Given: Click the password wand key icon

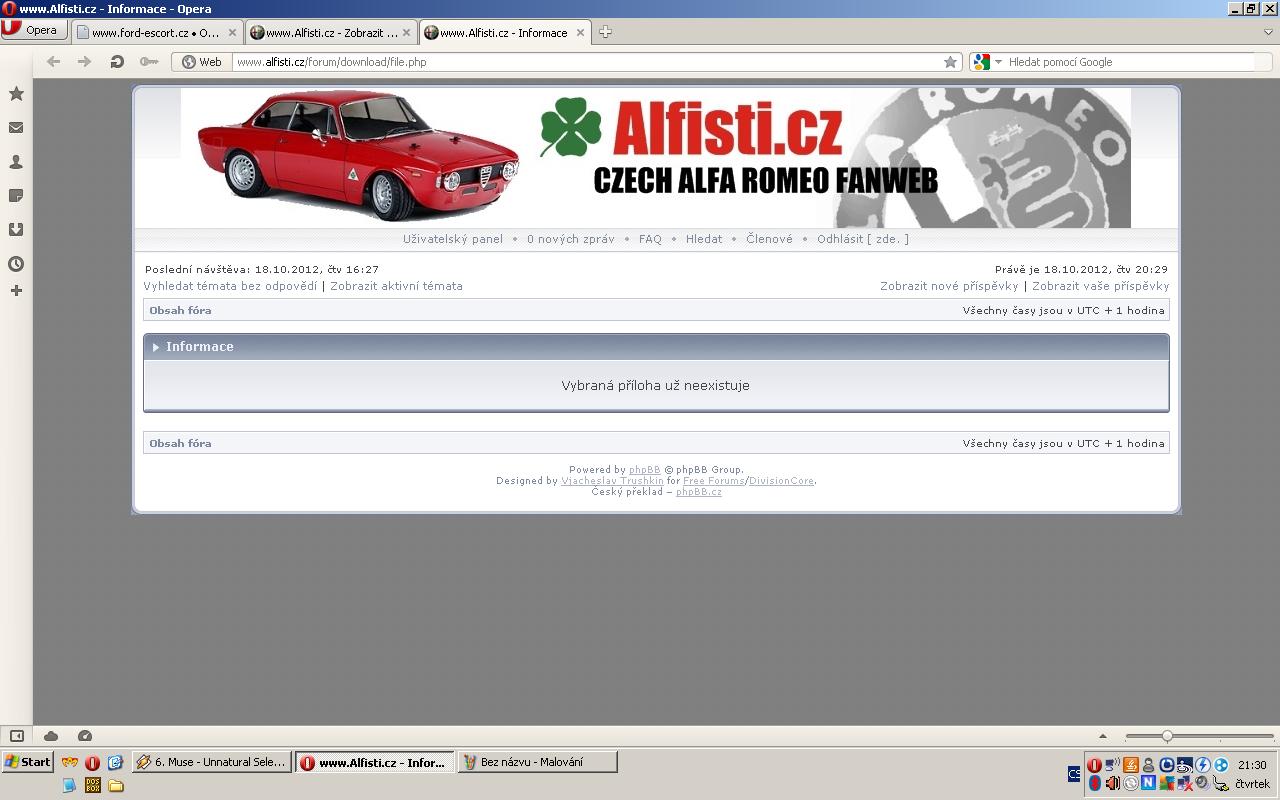Looking at the screenshot, I should [149, 62].
